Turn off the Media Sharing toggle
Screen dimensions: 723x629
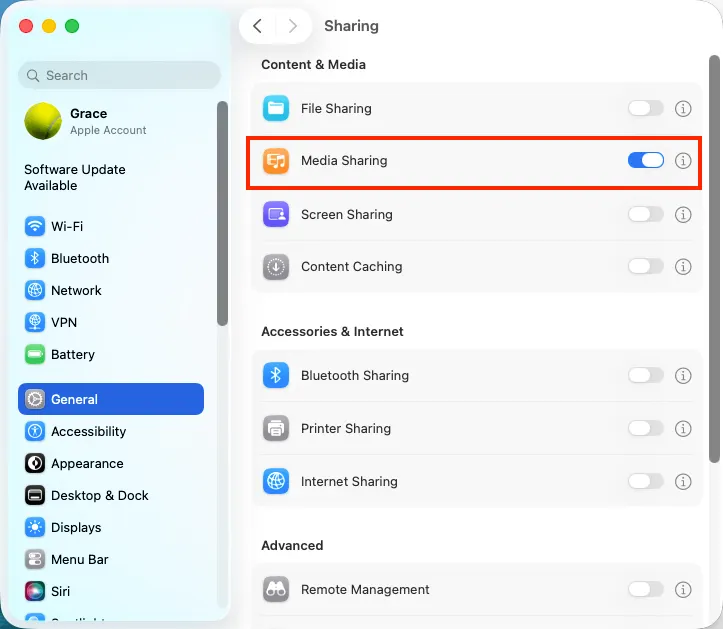(x=646, y=160)
